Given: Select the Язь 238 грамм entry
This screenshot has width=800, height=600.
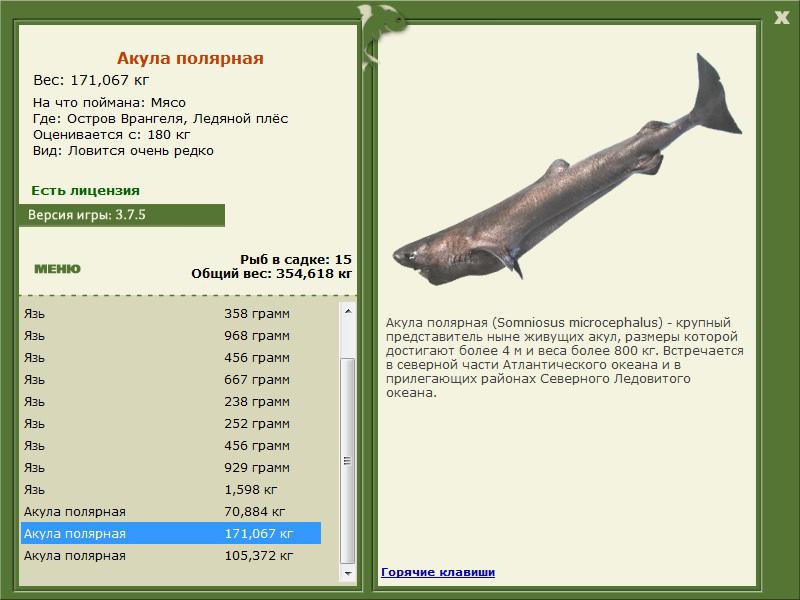Looking at the screenshot, I should pos(171,402).
